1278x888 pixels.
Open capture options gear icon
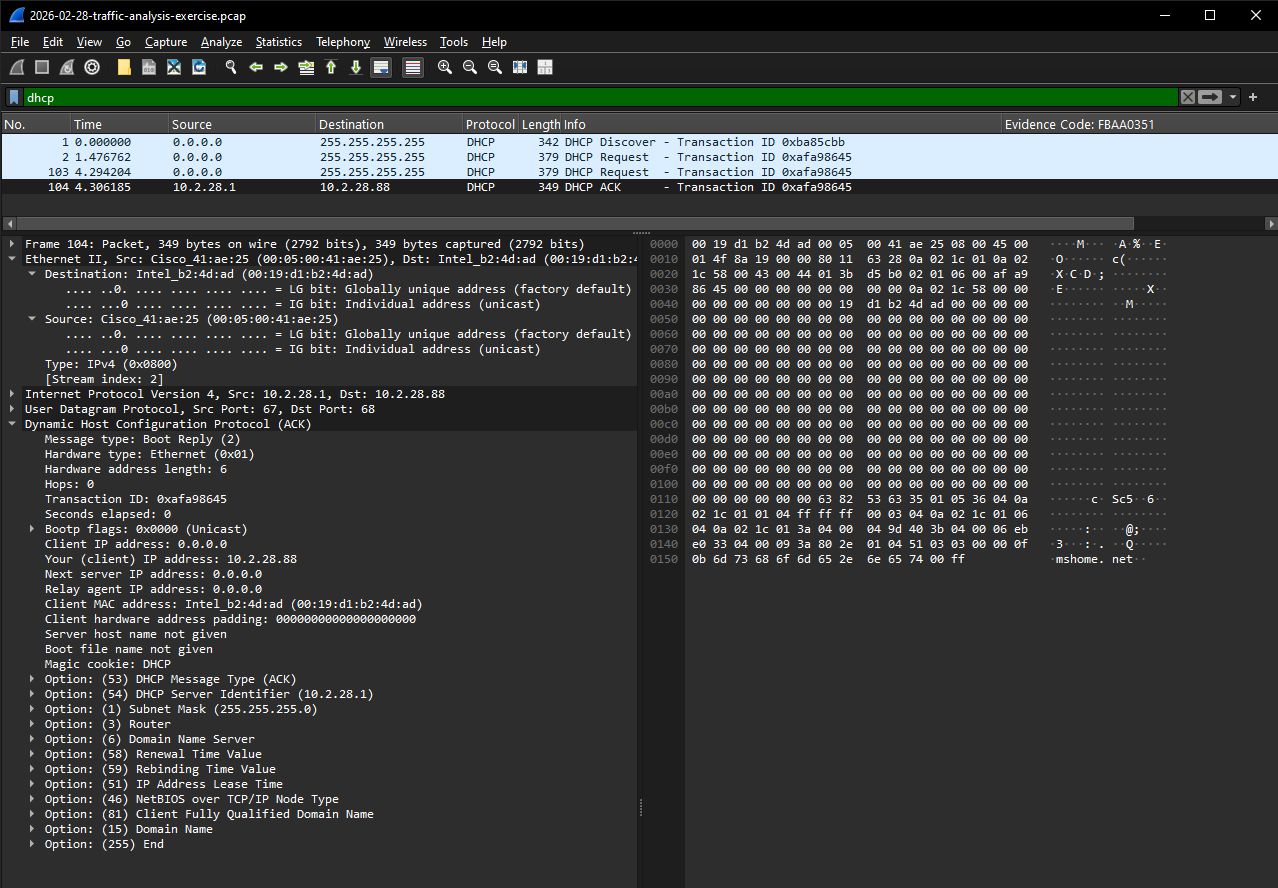click(92, 67)
